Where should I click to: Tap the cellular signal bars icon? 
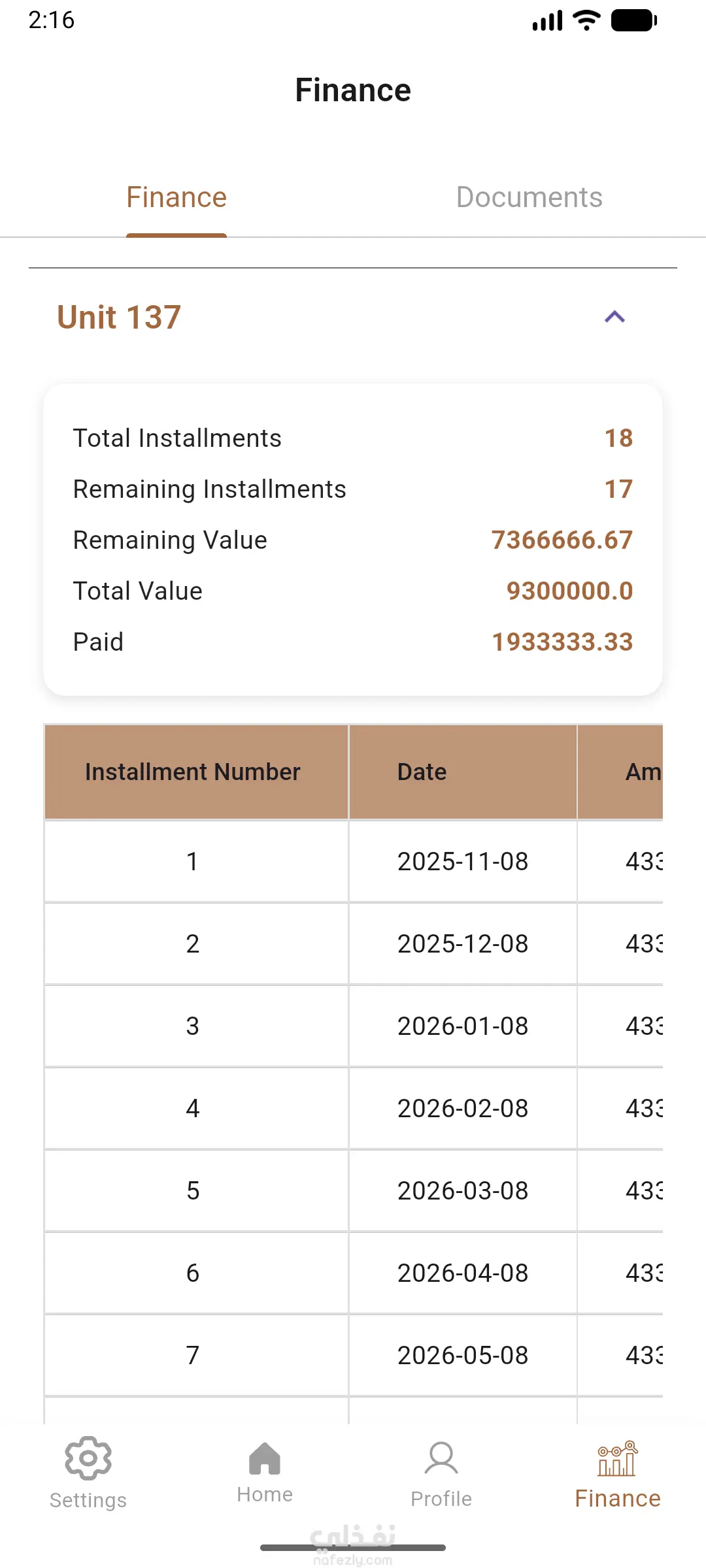click(547, 21)
